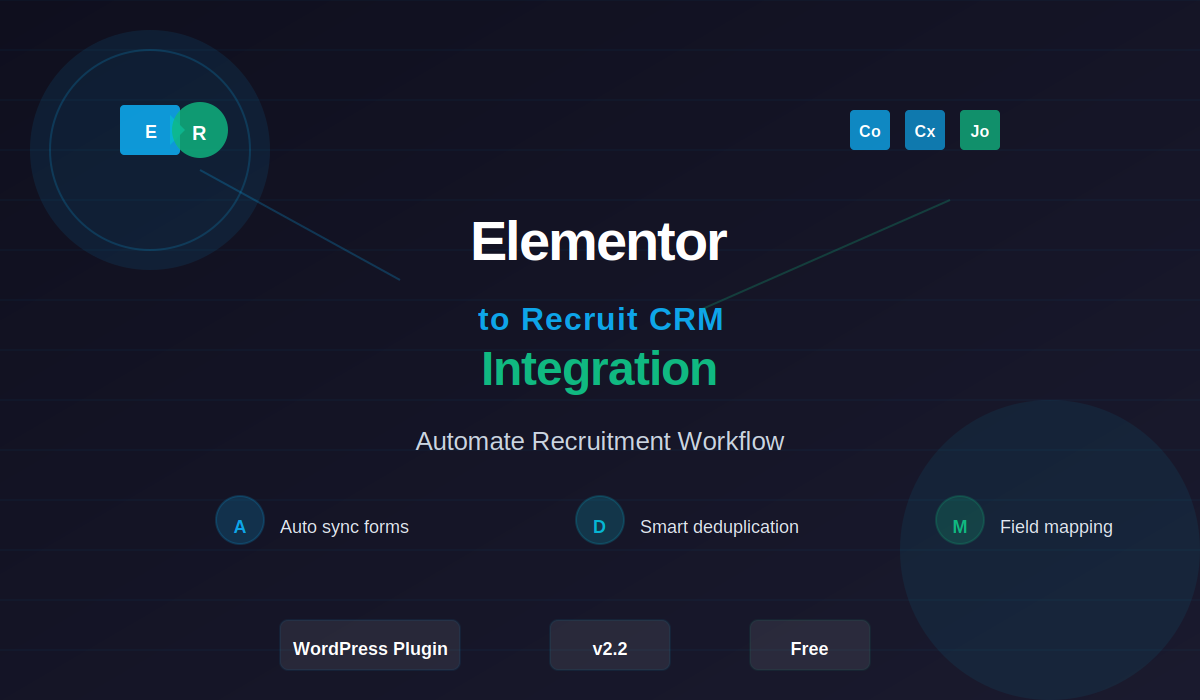Click the "to Recruit CRM" subtitle

pos(601,319)
